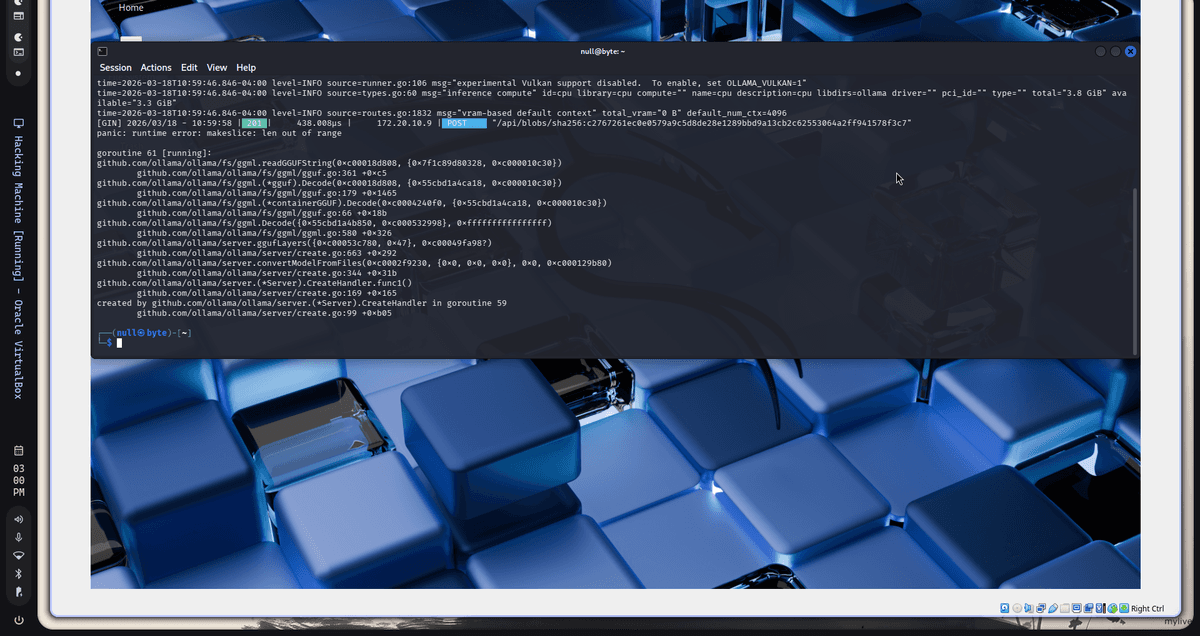This screenshot has height=636, width=1200.
Task: Open the terminal's Edit menu
Action: [x=189, y=68]
